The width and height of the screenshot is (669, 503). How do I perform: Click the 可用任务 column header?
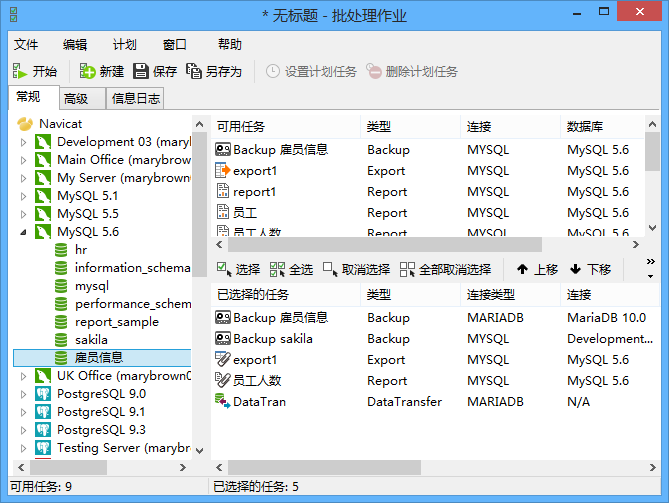[x=286, y=126]
